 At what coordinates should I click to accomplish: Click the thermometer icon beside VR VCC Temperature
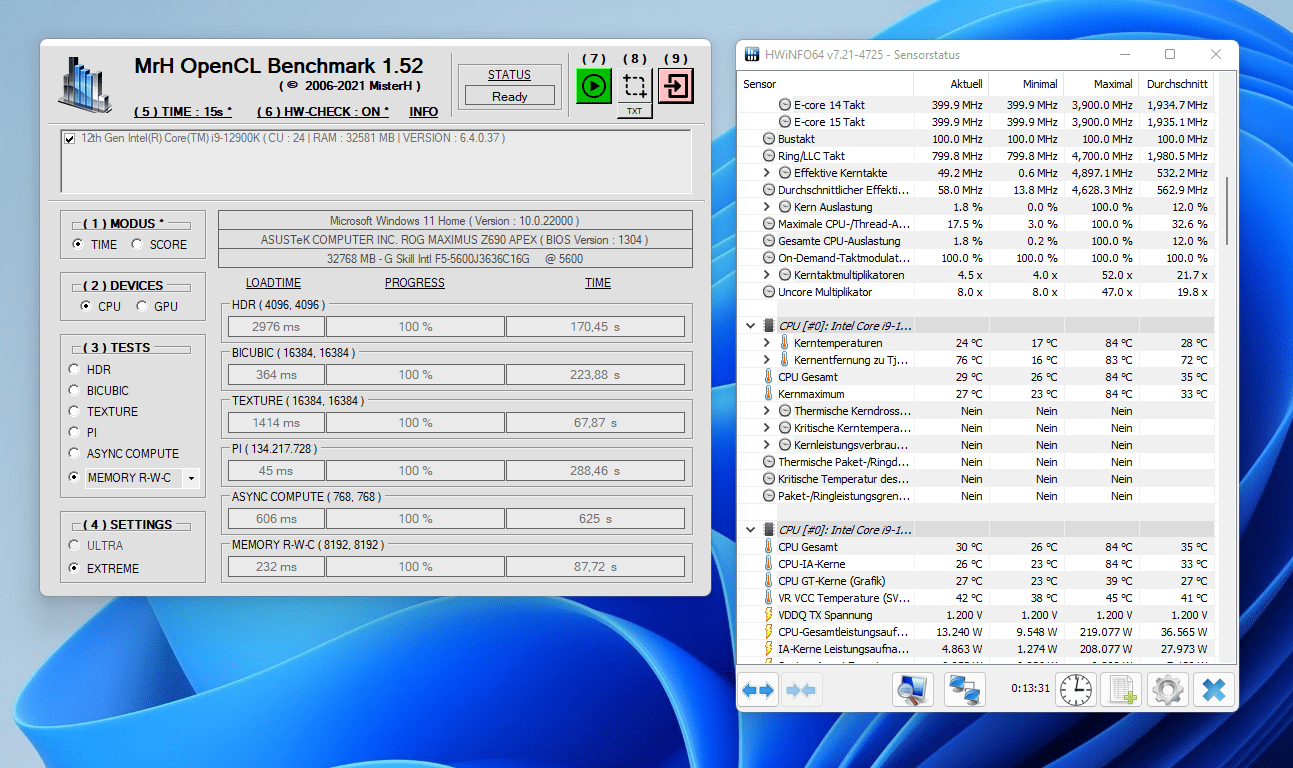(769, 598)
